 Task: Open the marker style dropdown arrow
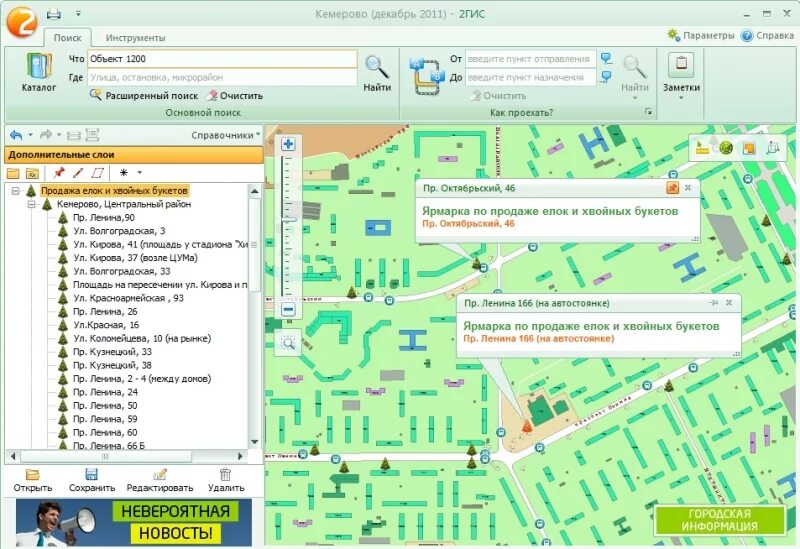[139, 172]
